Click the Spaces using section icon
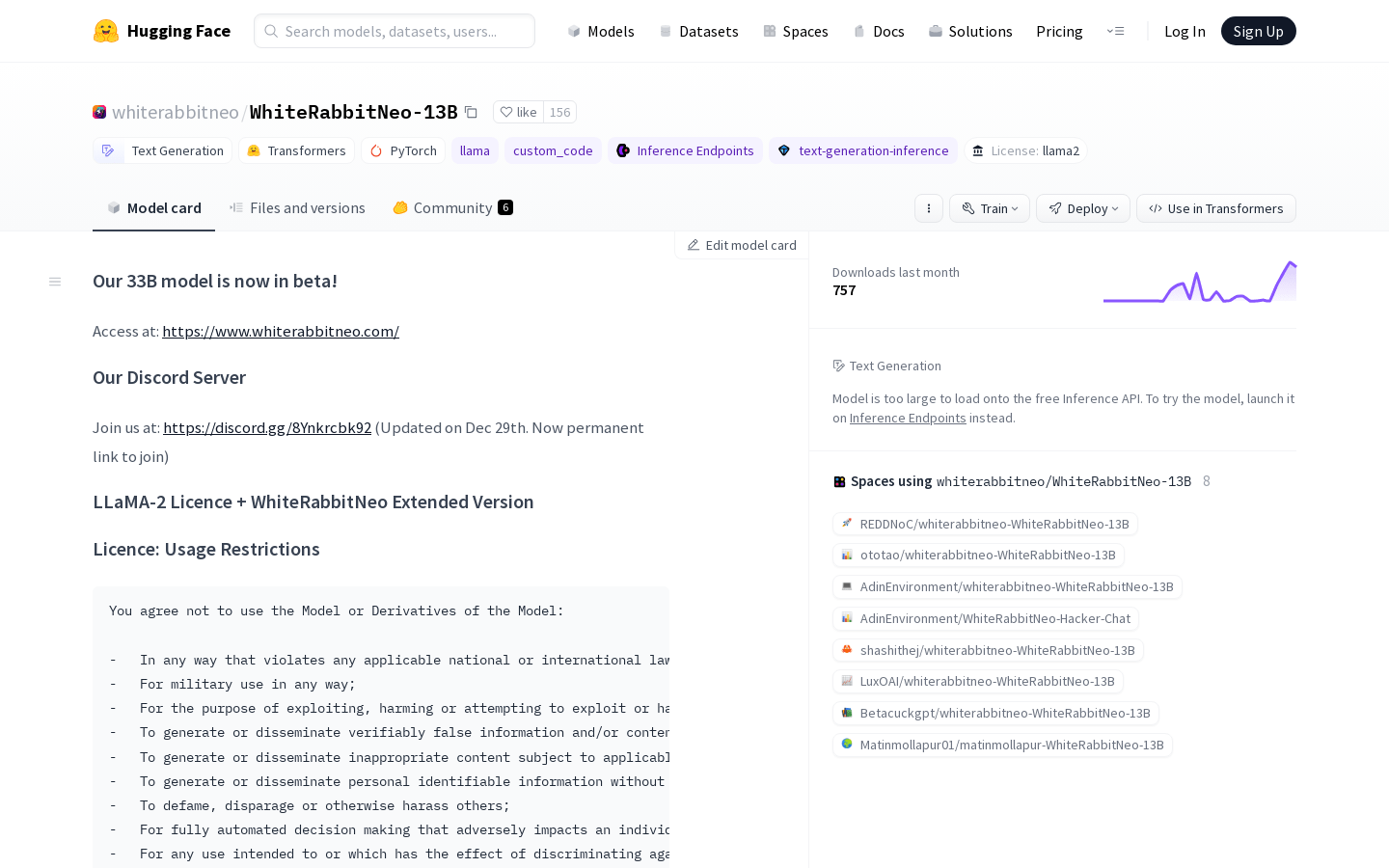 839,481
